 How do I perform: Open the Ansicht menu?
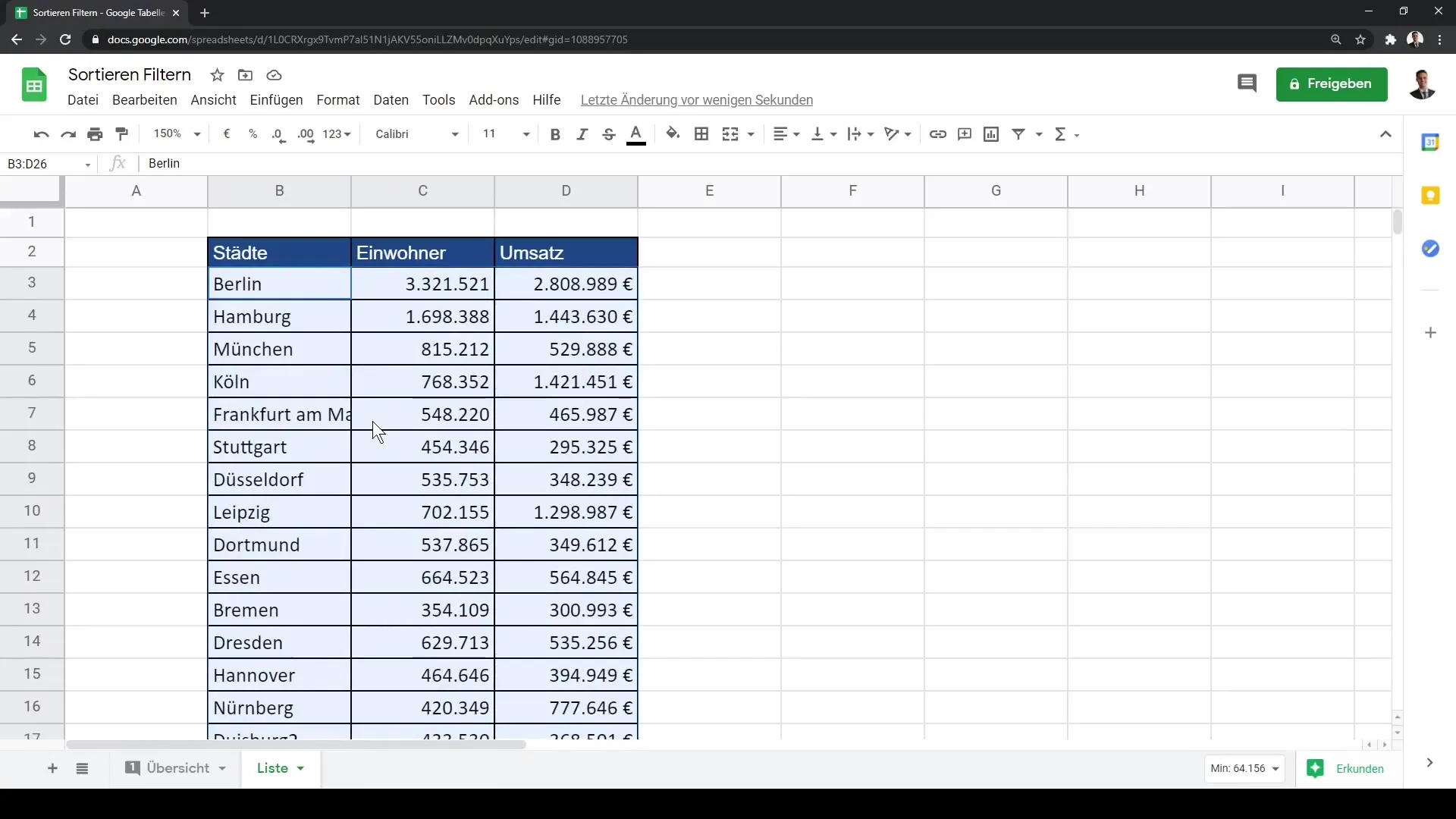[x=213, y=100]
